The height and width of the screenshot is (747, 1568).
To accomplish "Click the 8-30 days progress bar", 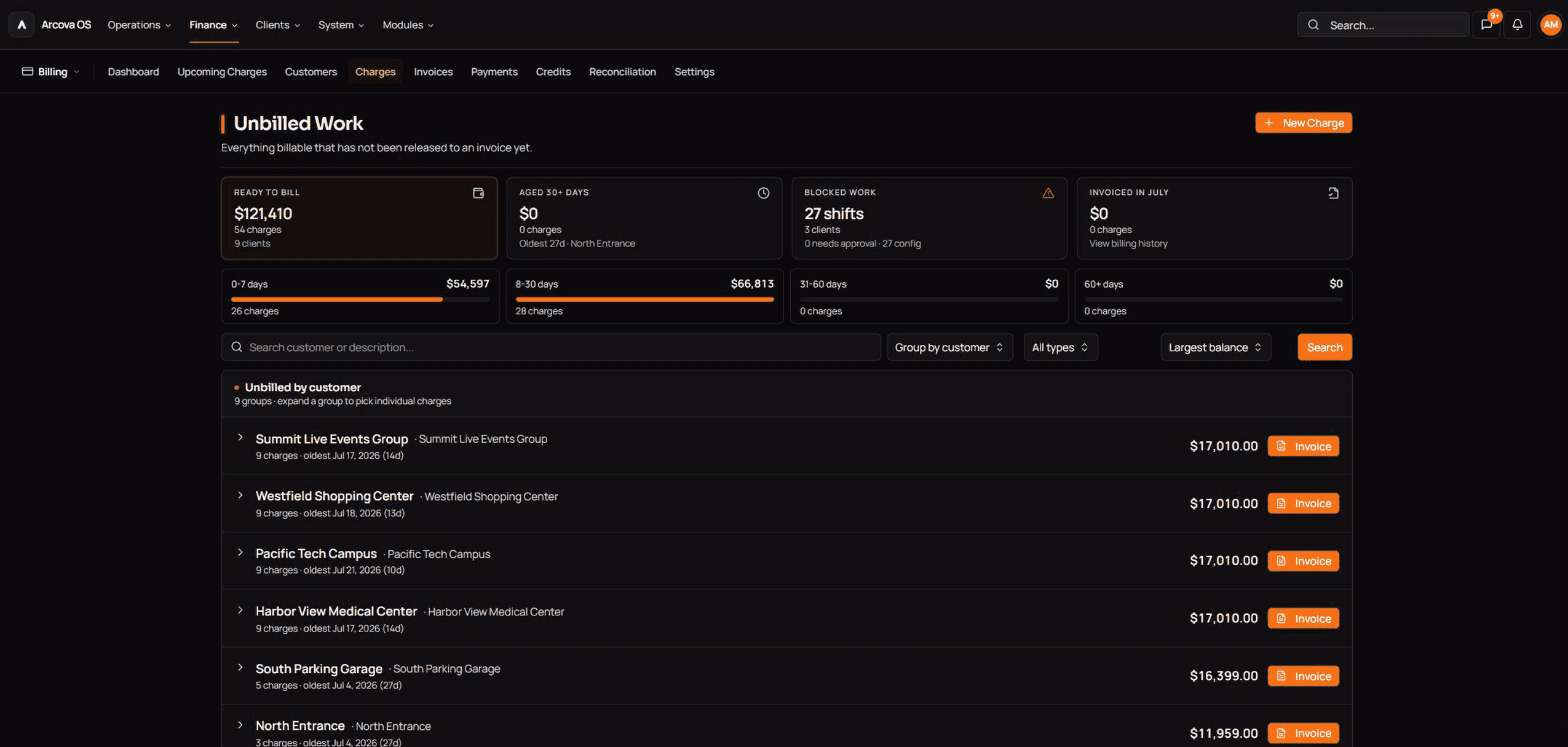I will (x=644, y=299).
